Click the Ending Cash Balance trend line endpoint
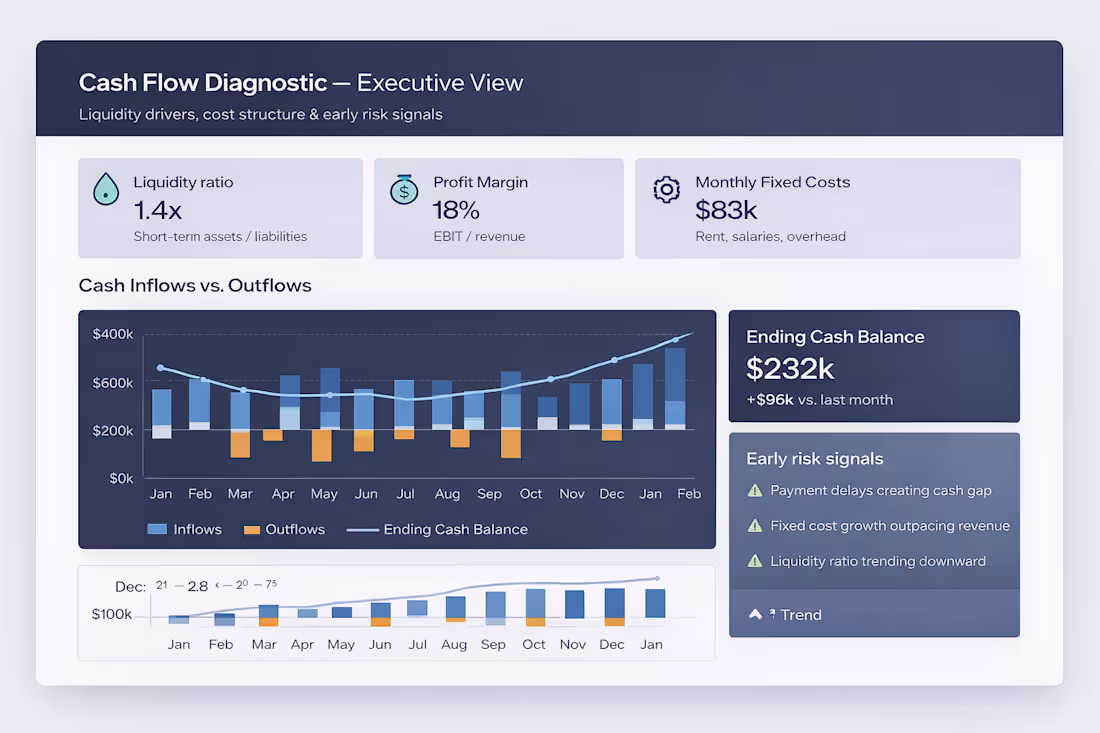1100x733 pixels. (x=693, y=331)
